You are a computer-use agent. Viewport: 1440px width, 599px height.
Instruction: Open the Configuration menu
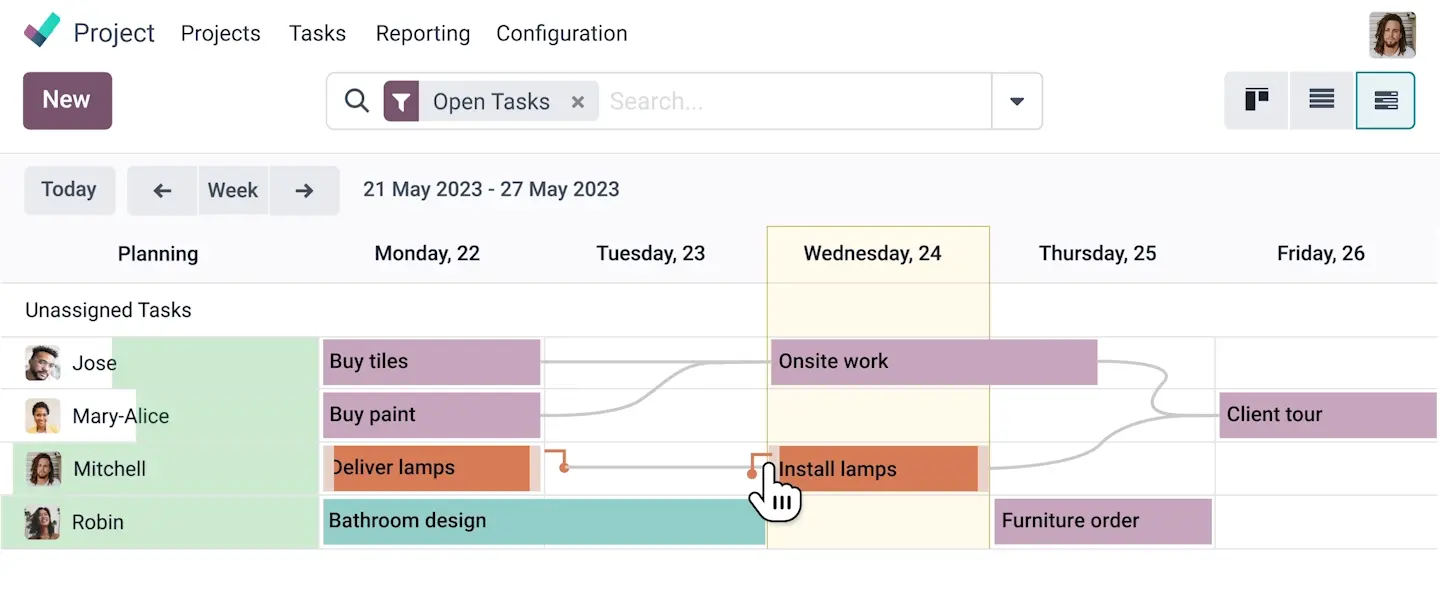pyautogui.click(x=561, y=33)
